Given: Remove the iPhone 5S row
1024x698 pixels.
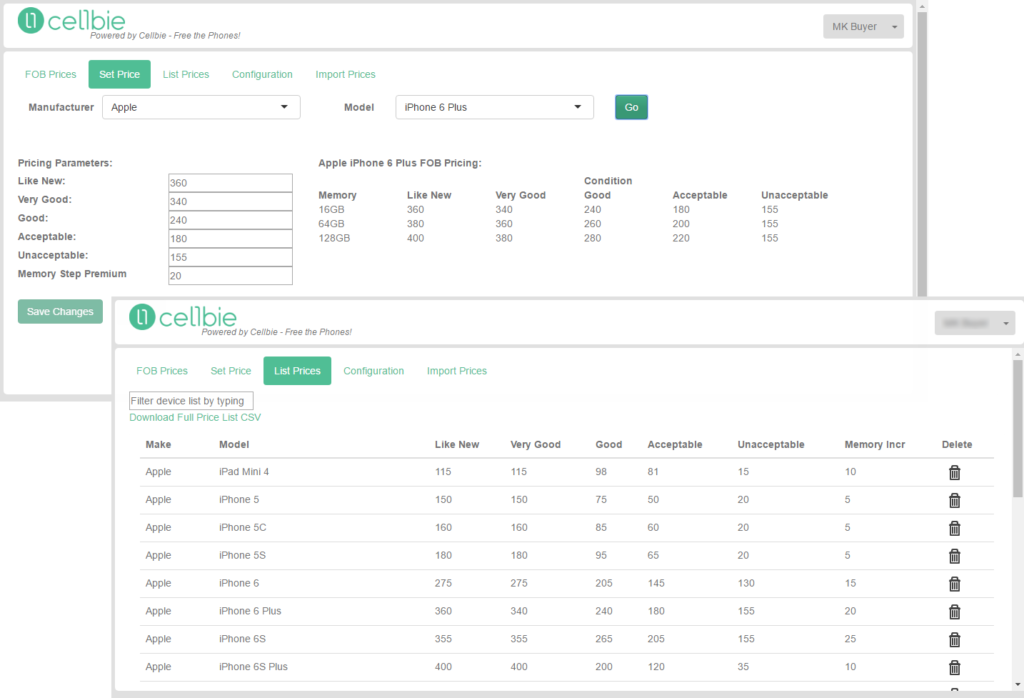Looking at the screenshot, I should 954,556.
